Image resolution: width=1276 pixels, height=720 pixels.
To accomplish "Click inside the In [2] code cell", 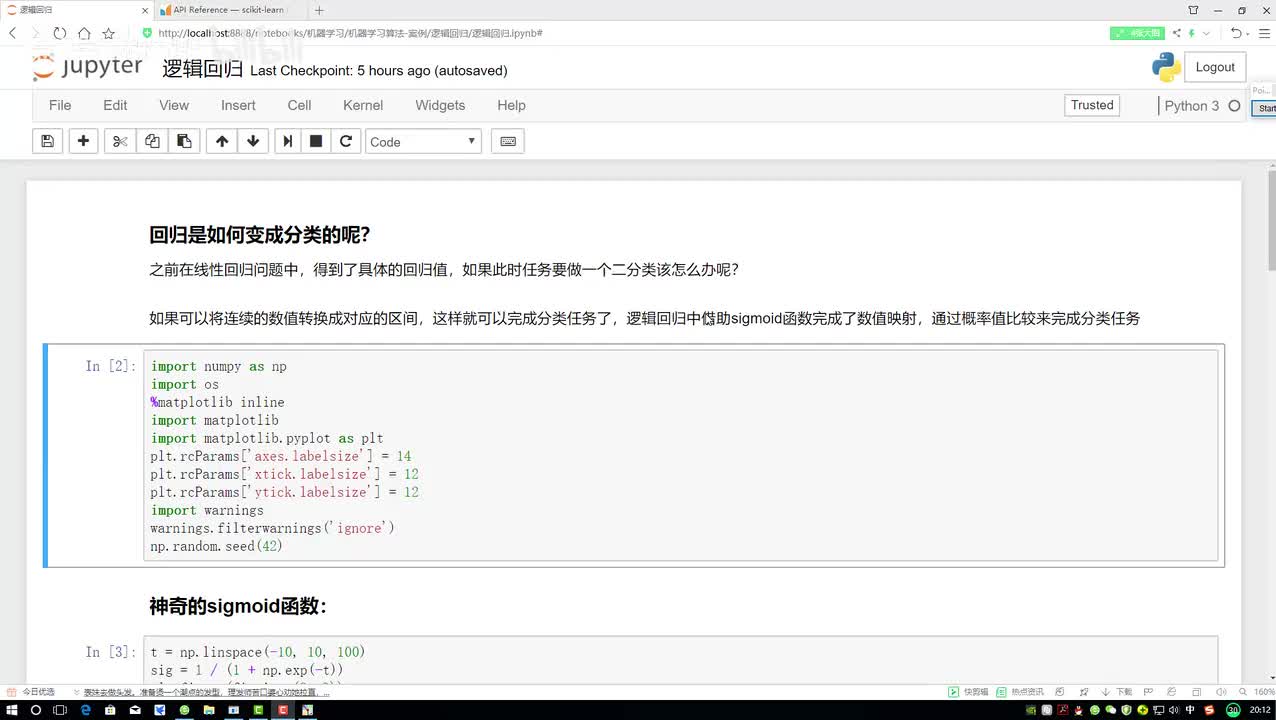I will point(680,456).
